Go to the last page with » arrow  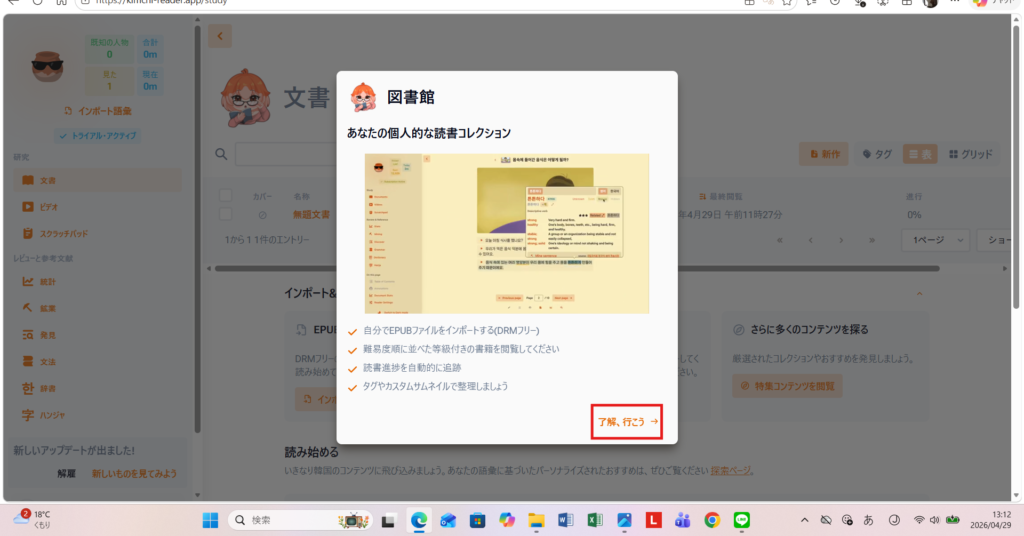(x=872, y=240)
